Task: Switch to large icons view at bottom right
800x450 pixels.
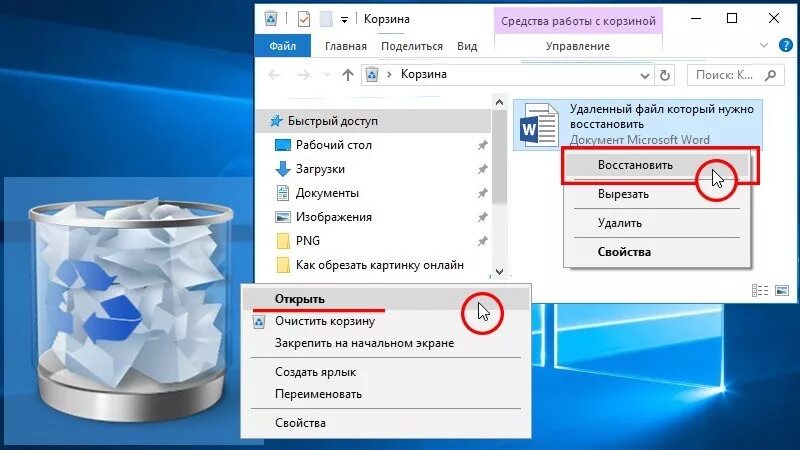Action: [782, 290]
